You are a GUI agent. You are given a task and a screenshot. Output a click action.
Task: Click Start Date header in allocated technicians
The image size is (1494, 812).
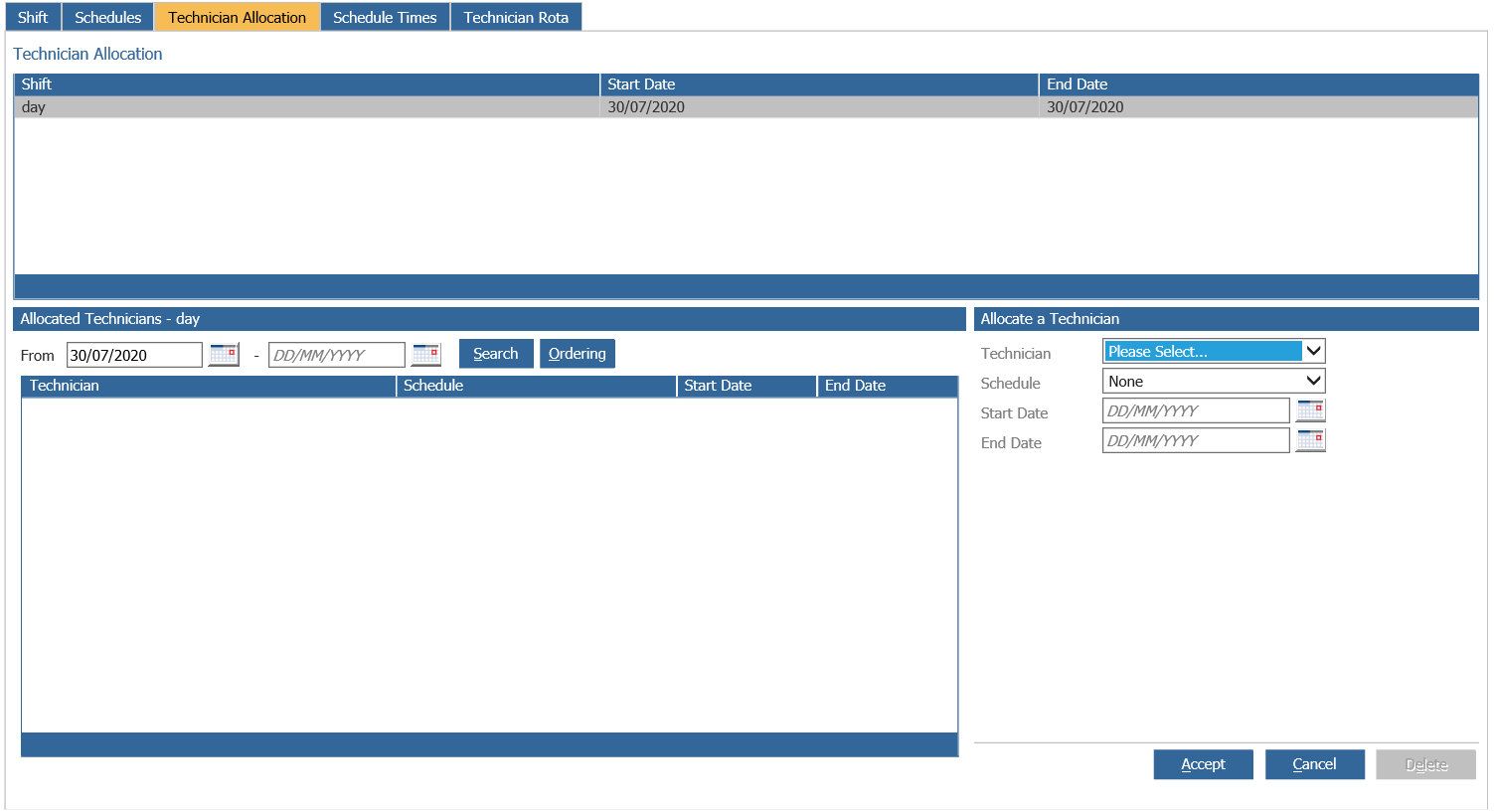[x=747, y=386]
